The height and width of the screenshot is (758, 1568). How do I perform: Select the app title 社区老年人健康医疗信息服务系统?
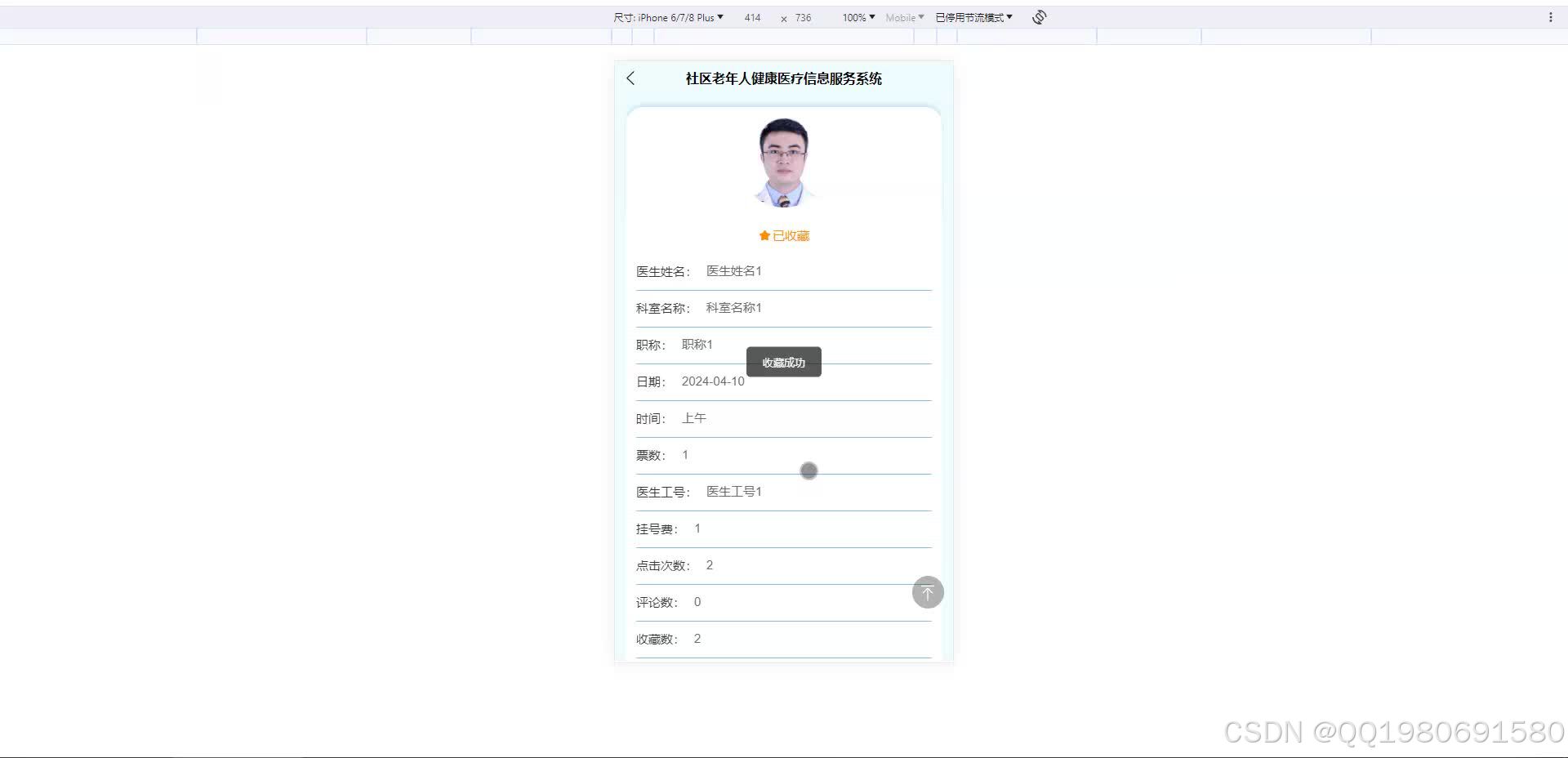pos(783,78)
